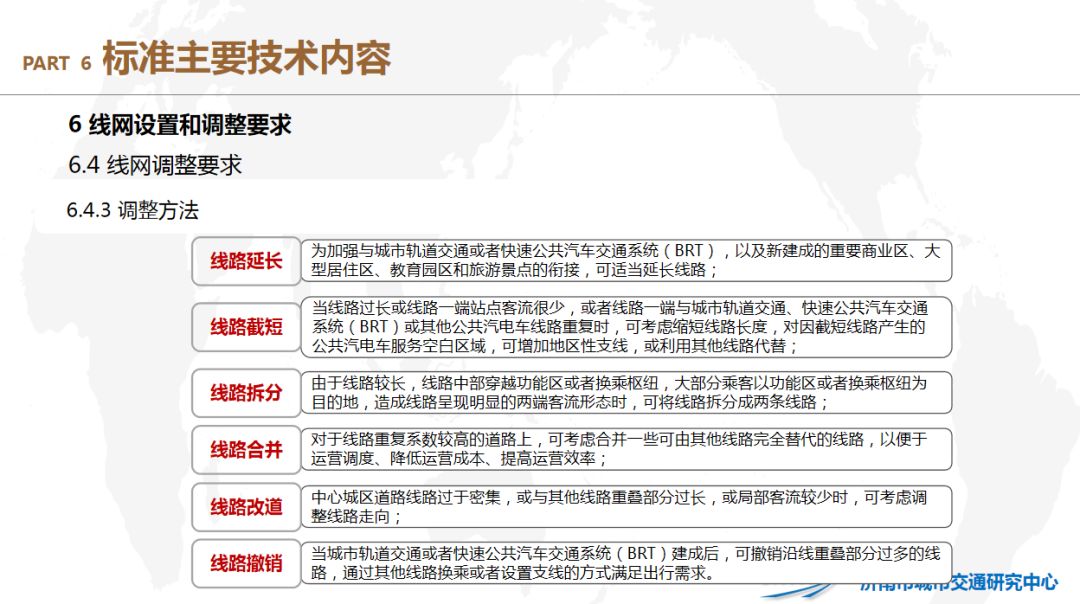
Task: Click the 线路拆分 label box
Action: click(x=246, y=393)
